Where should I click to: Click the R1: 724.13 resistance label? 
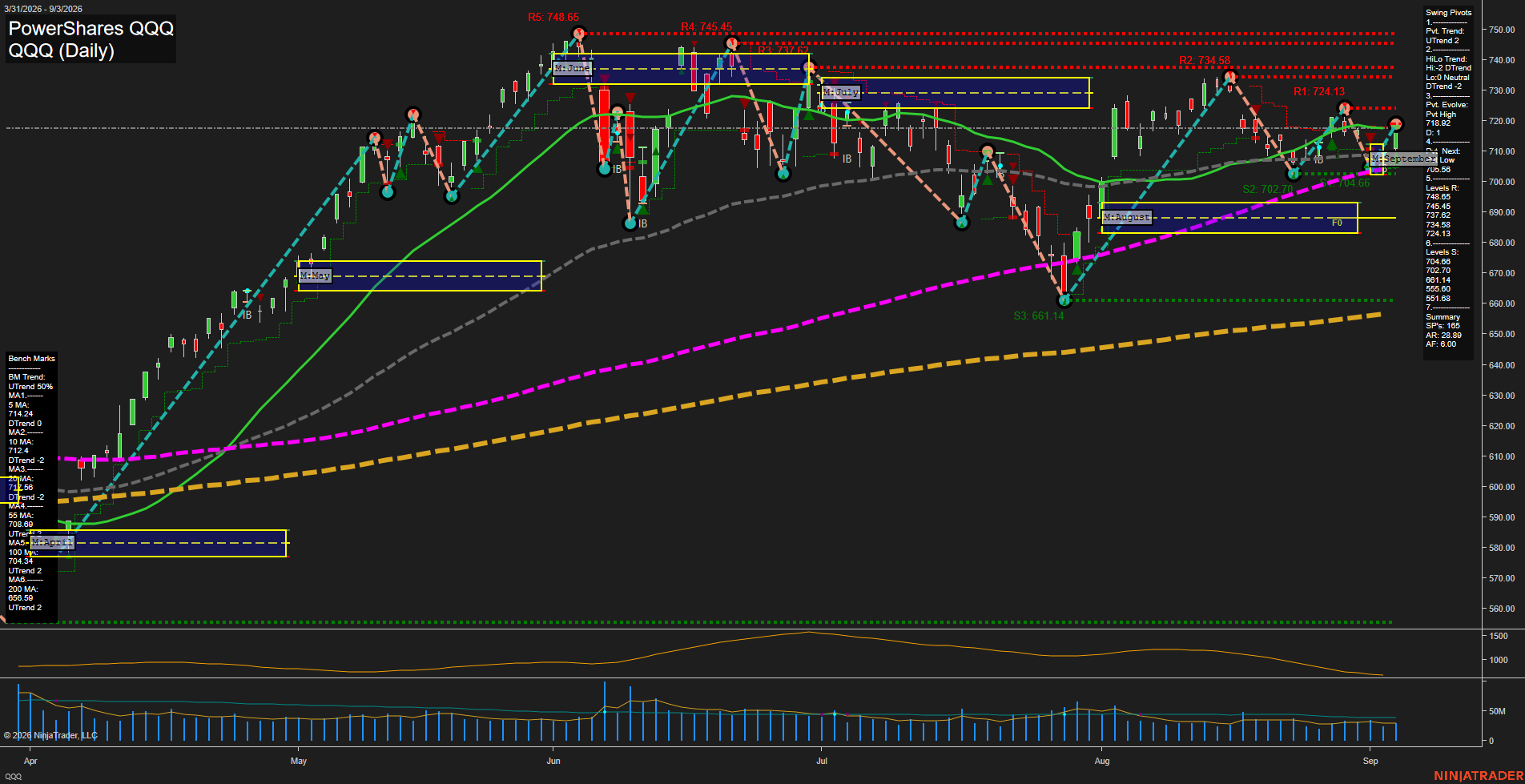pos(1319,91)
